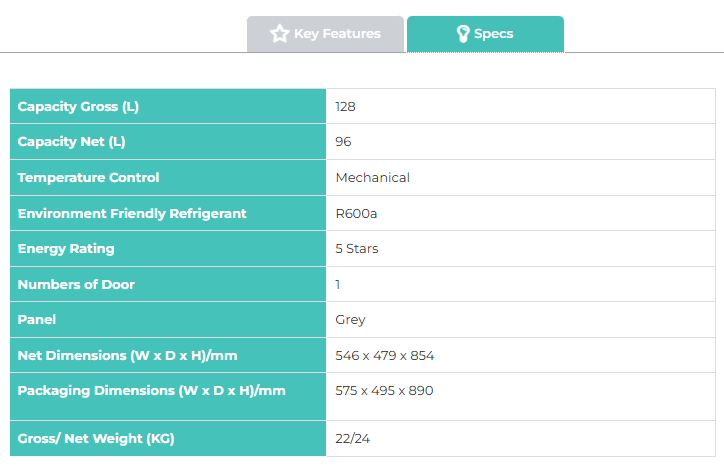Click the Packaging Dimensions row header
Viewport: 724px width, 467px height.
168,397
